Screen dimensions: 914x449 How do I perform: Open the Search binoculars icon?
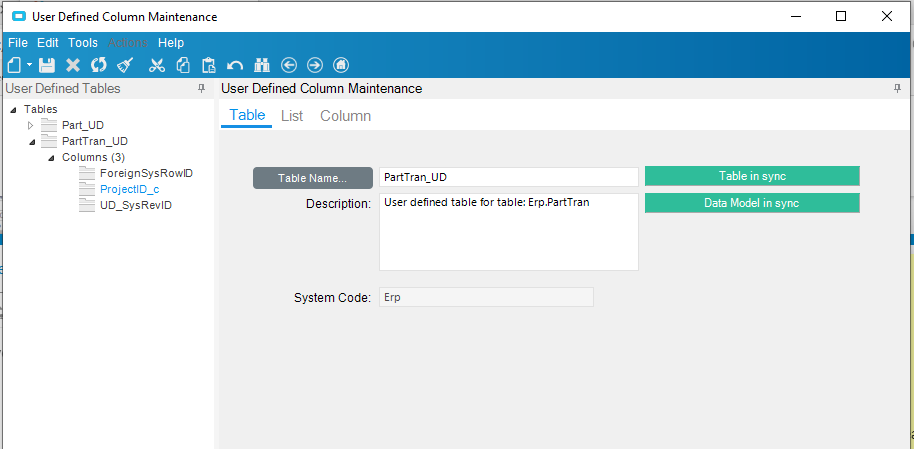(x=262, y=65)
